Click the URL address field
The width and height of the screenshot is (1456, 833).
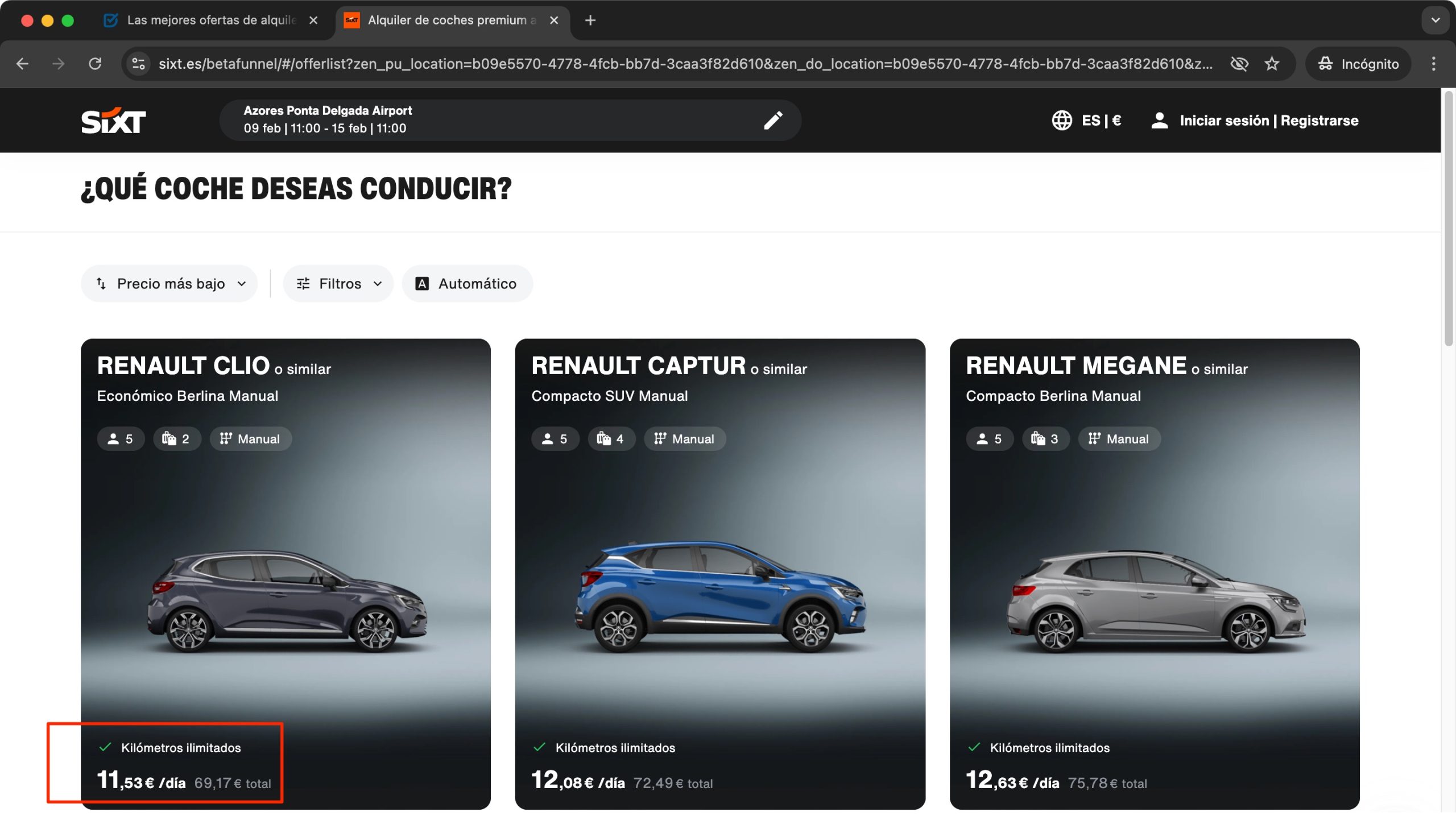[x=685, y=64]
